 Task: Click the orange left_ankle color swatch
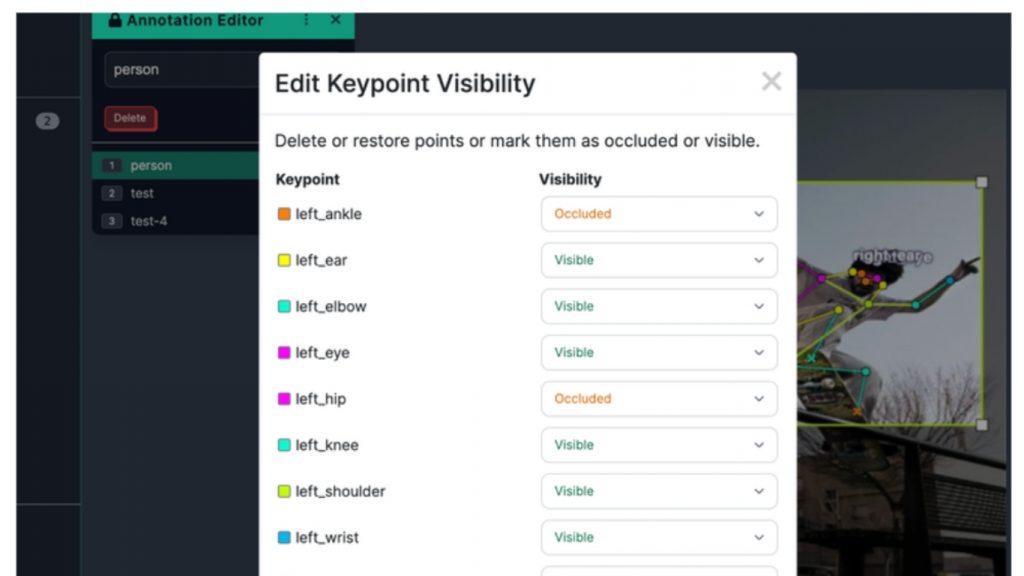284,214
